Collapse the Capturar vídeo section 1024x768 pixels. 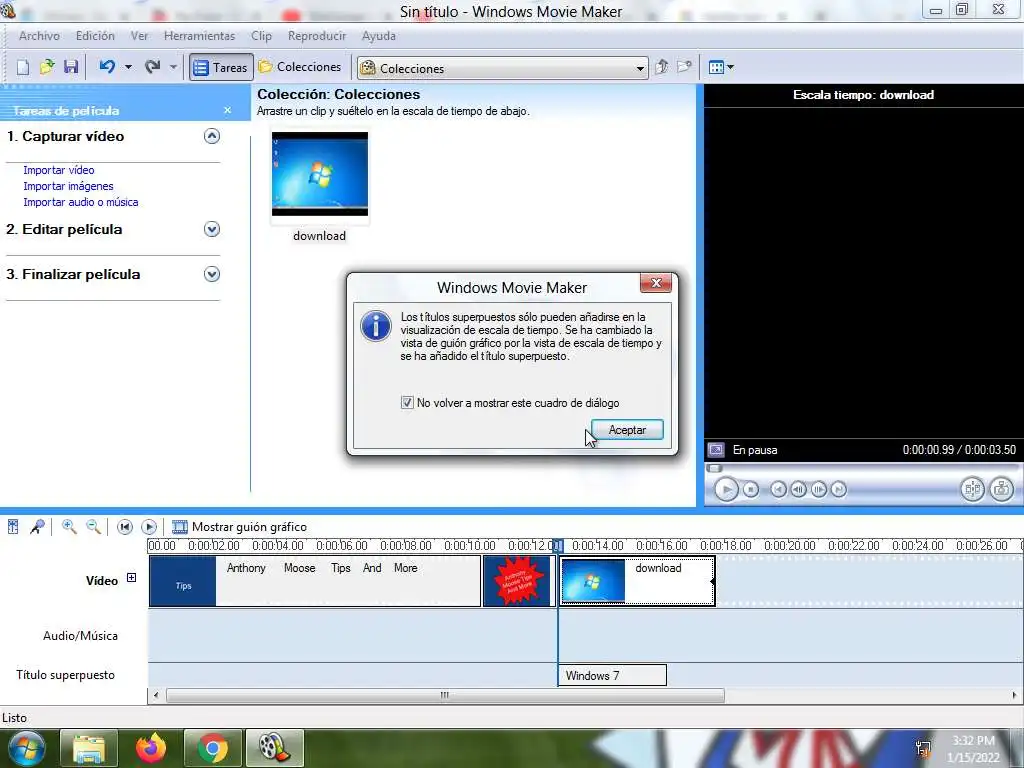pos(212,136)
